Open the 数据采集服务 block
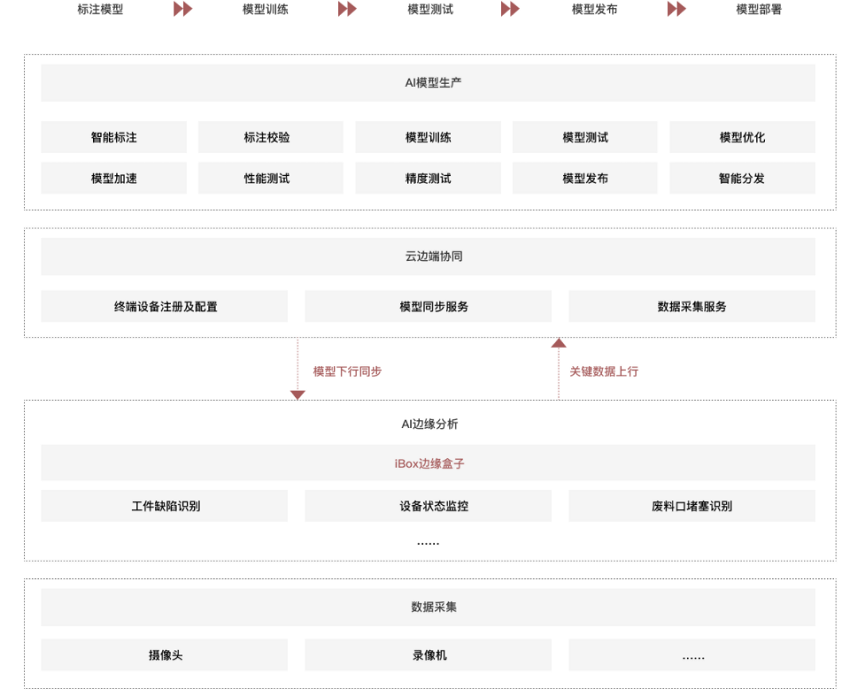Image resolution: width=850 pixels, height=696 pixels. click(692, 306)
